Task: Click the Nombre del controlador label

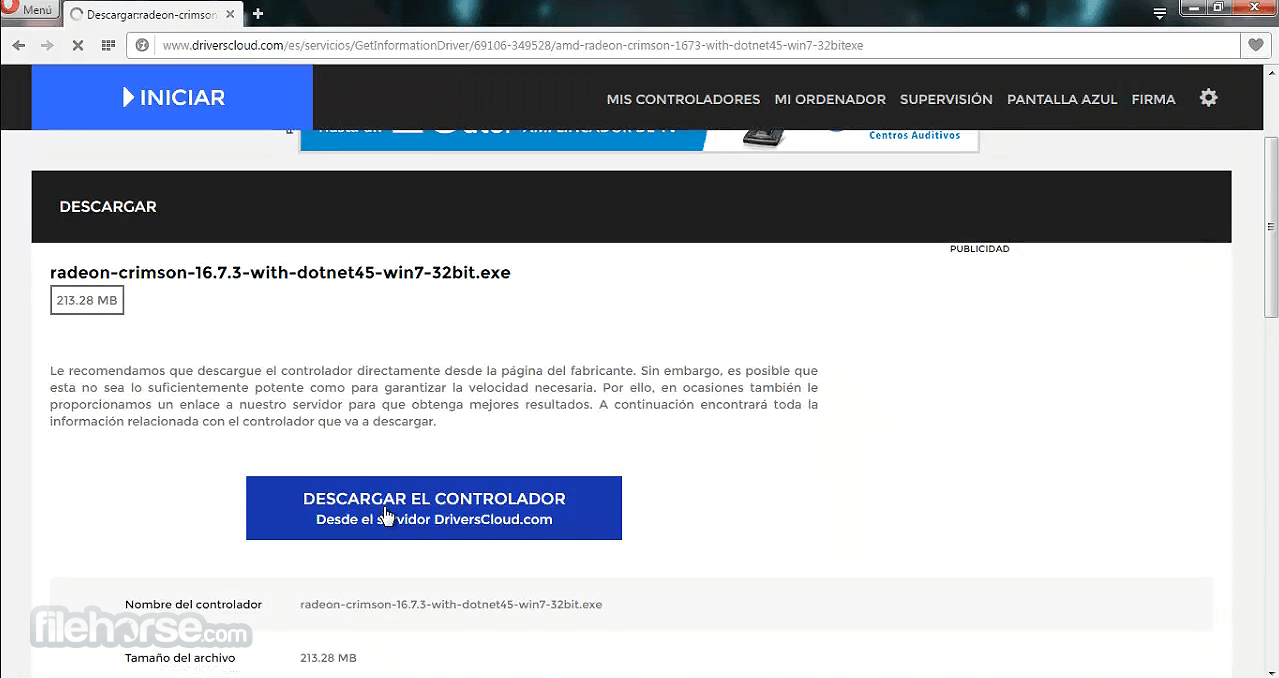Action: 193,605
